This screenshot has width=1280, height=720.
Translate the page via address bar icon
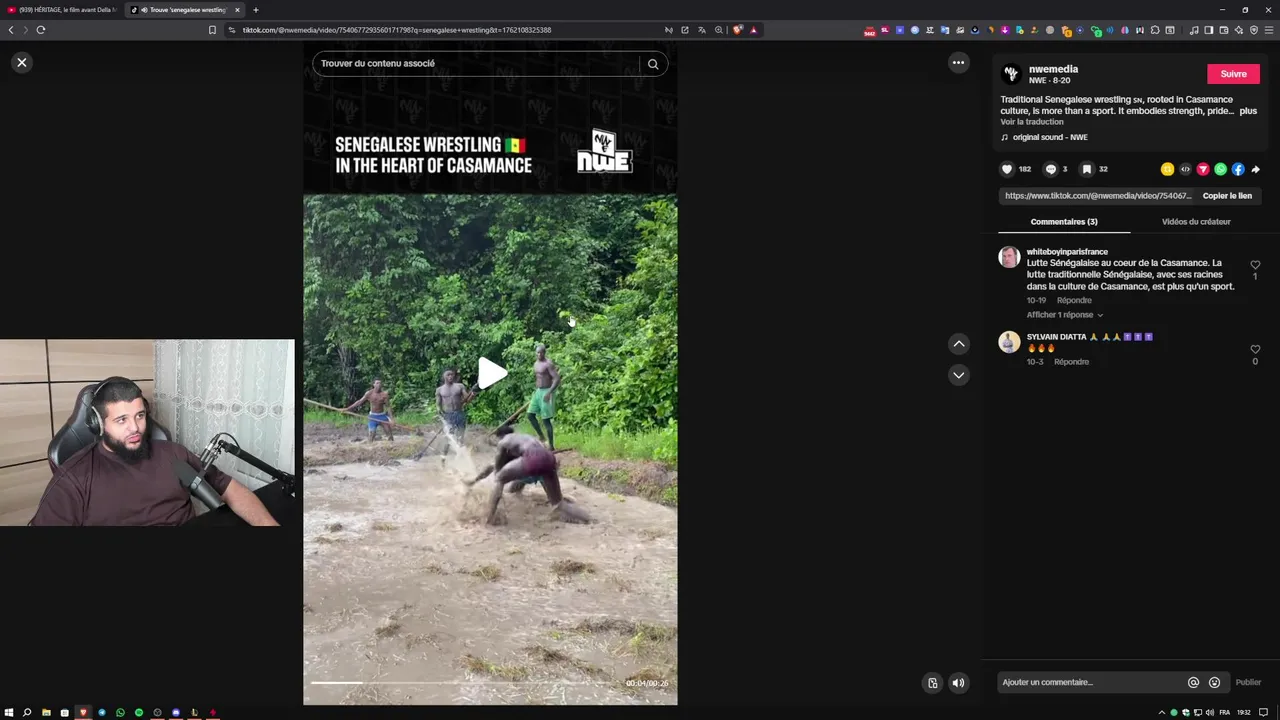click(701, 30)
